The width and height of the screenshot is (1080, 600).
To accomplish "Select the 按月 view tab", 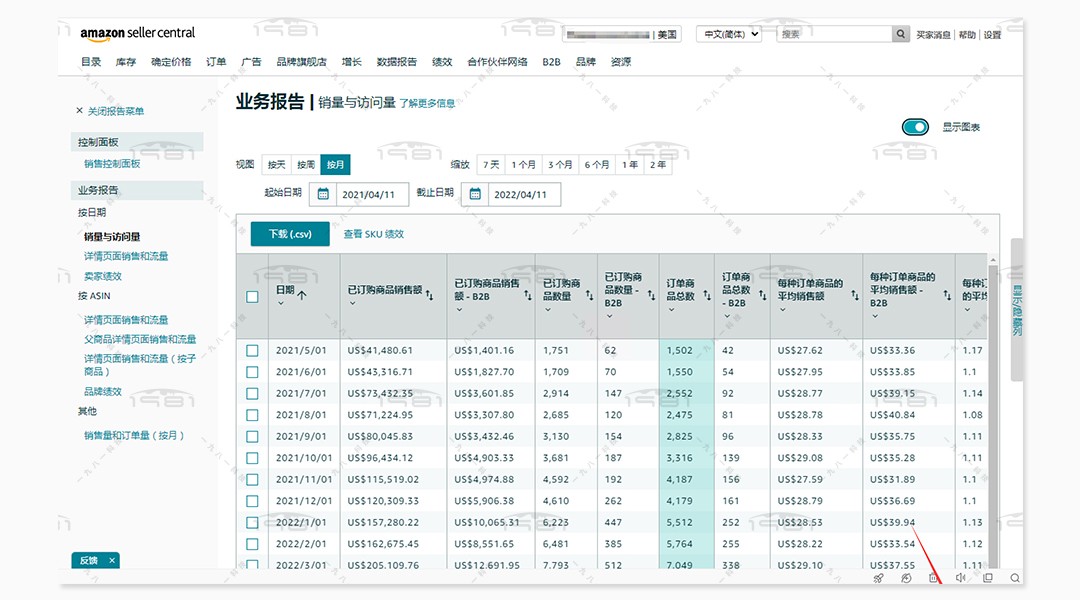I will pos(335,165).
